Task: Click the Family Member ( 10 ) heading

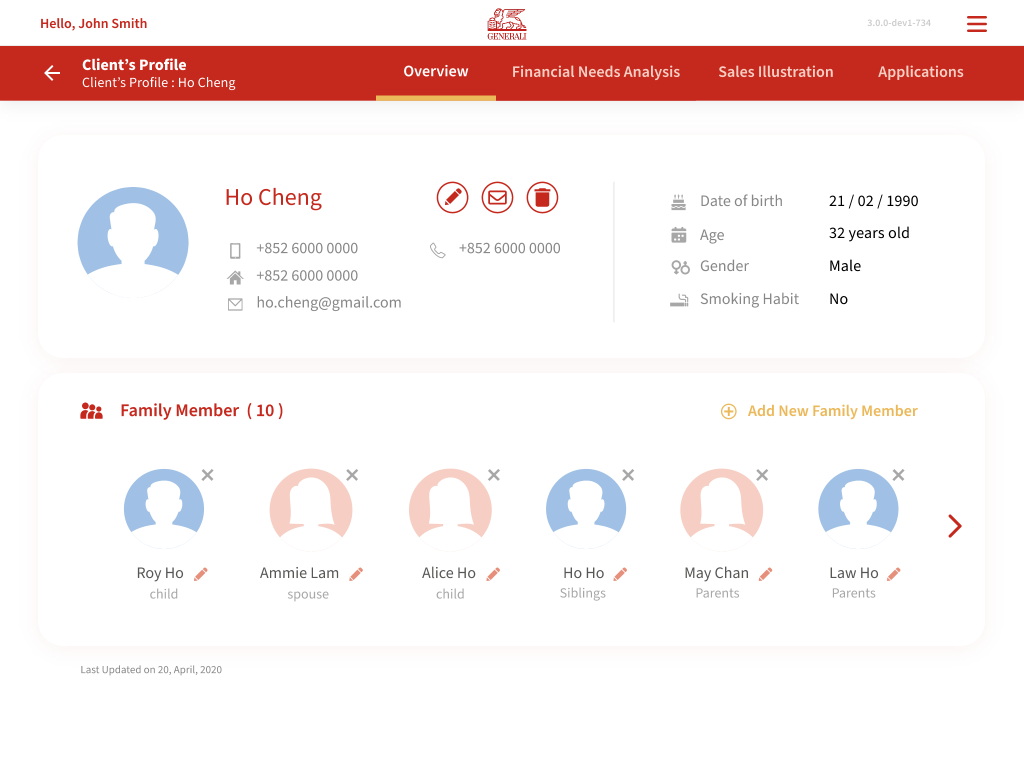Action: click(202, 411)
